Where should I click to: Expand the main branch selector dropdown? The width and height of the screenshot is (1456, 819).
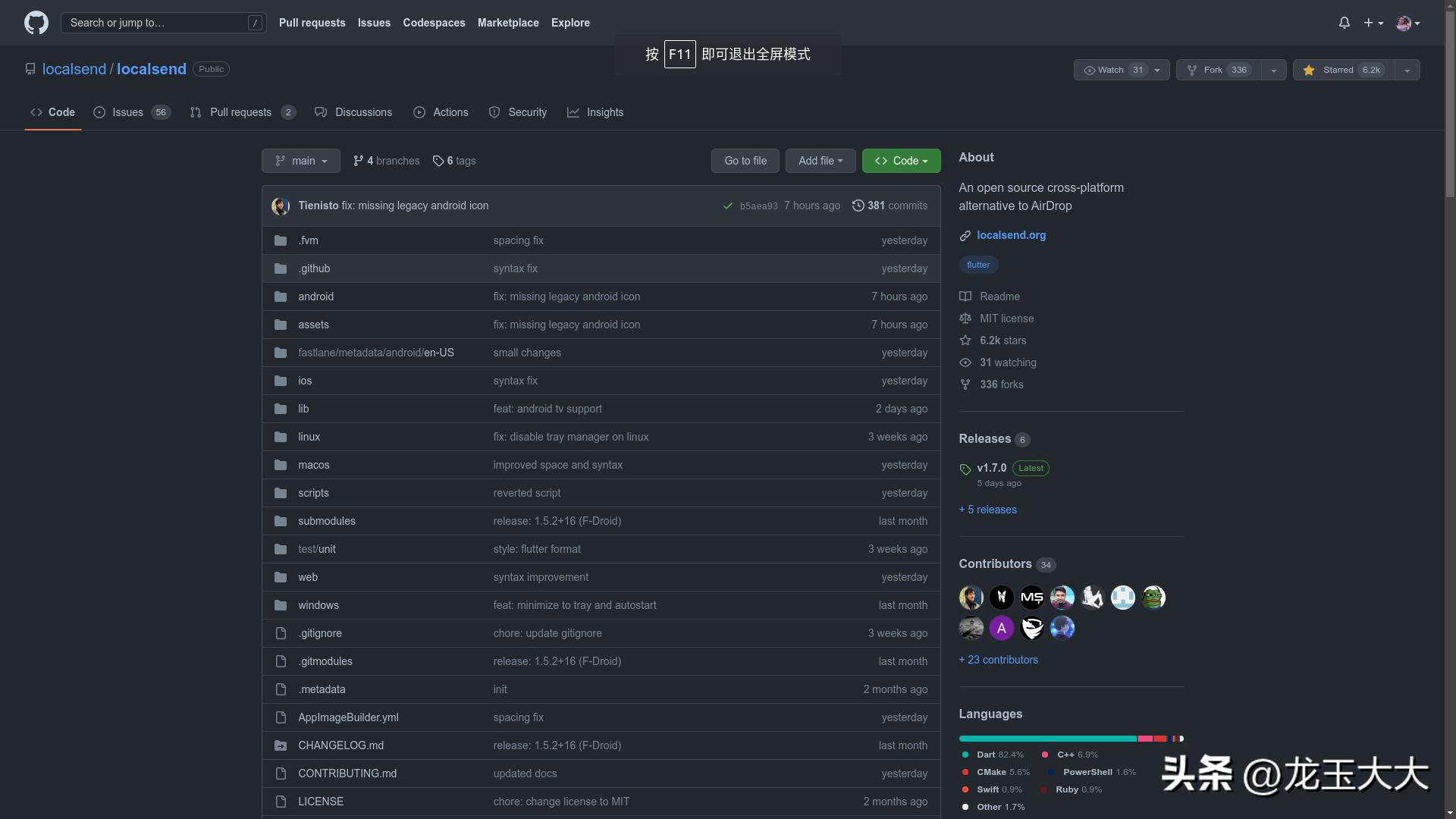(x=300, y=161)
